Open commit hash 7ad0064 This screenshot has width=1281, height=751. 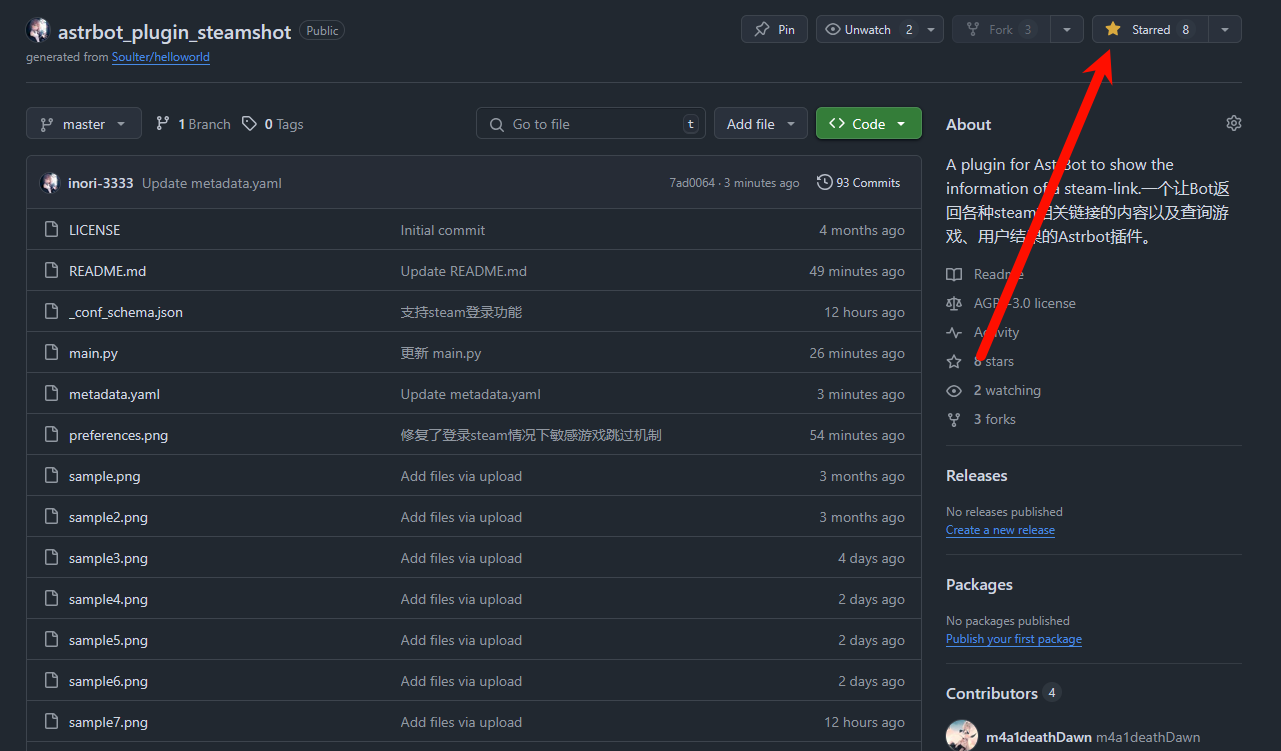[692, 183]
